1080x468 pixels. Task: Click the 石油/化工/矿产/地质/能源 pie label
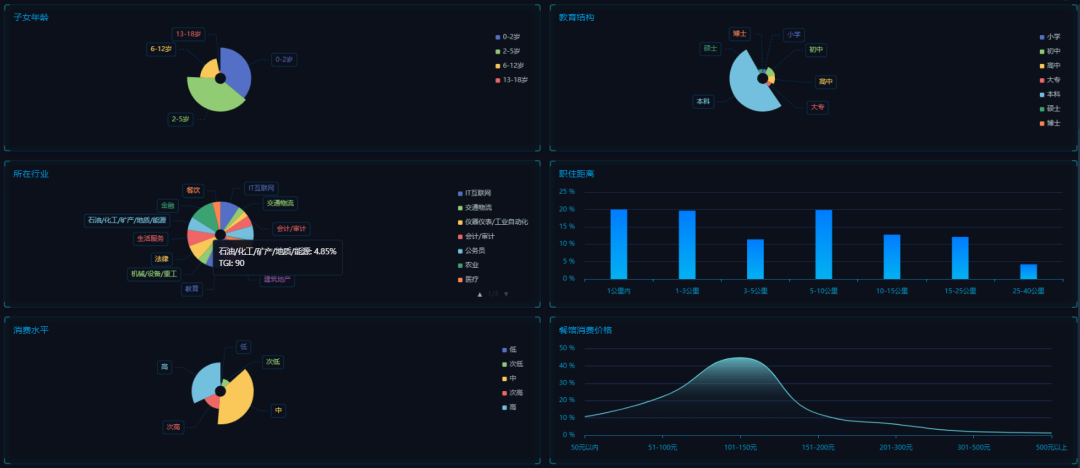126,220
